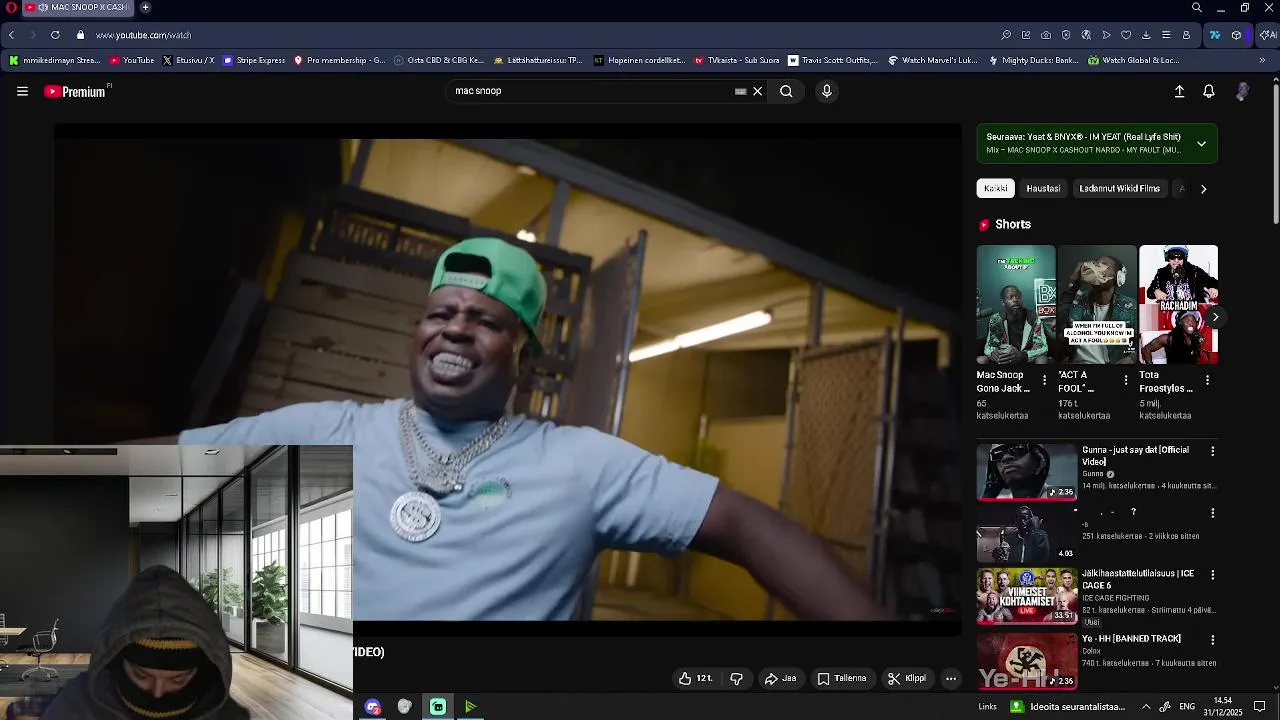The image size is (1280, 720).
Task: Switch ENG input language in tray
Action: [1187, 706]
